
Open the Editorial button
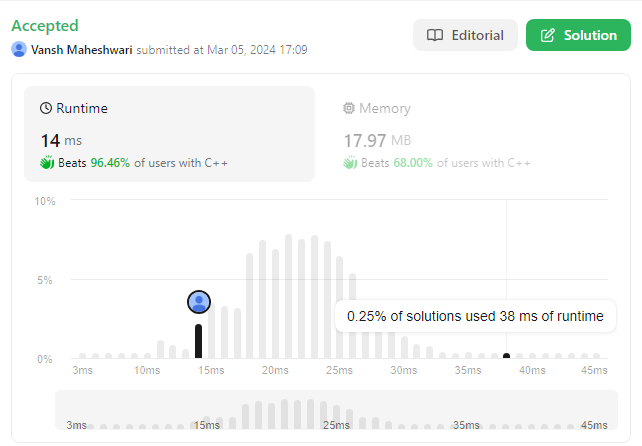[465, 35]
